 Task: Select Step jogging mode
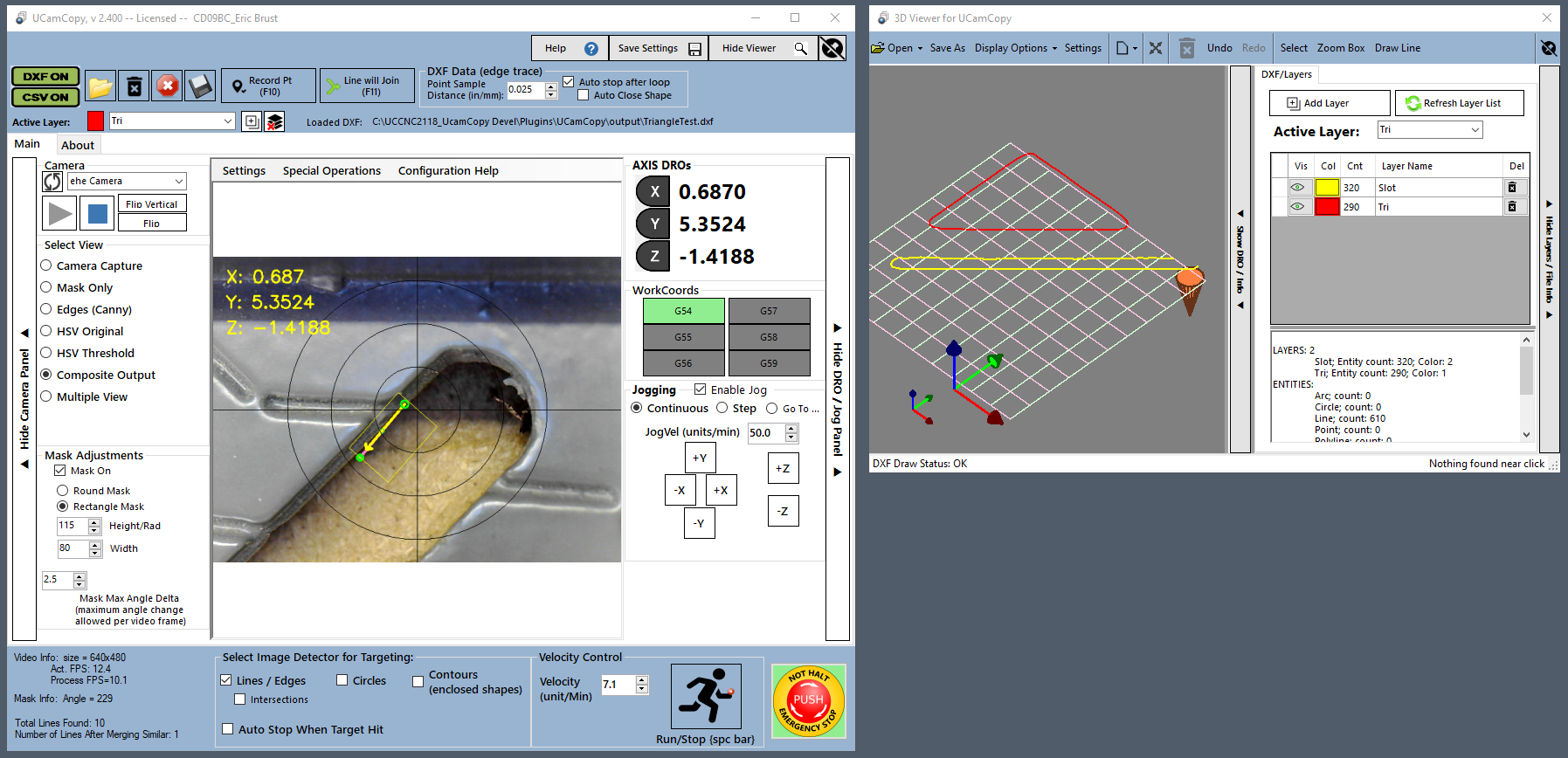722,408
